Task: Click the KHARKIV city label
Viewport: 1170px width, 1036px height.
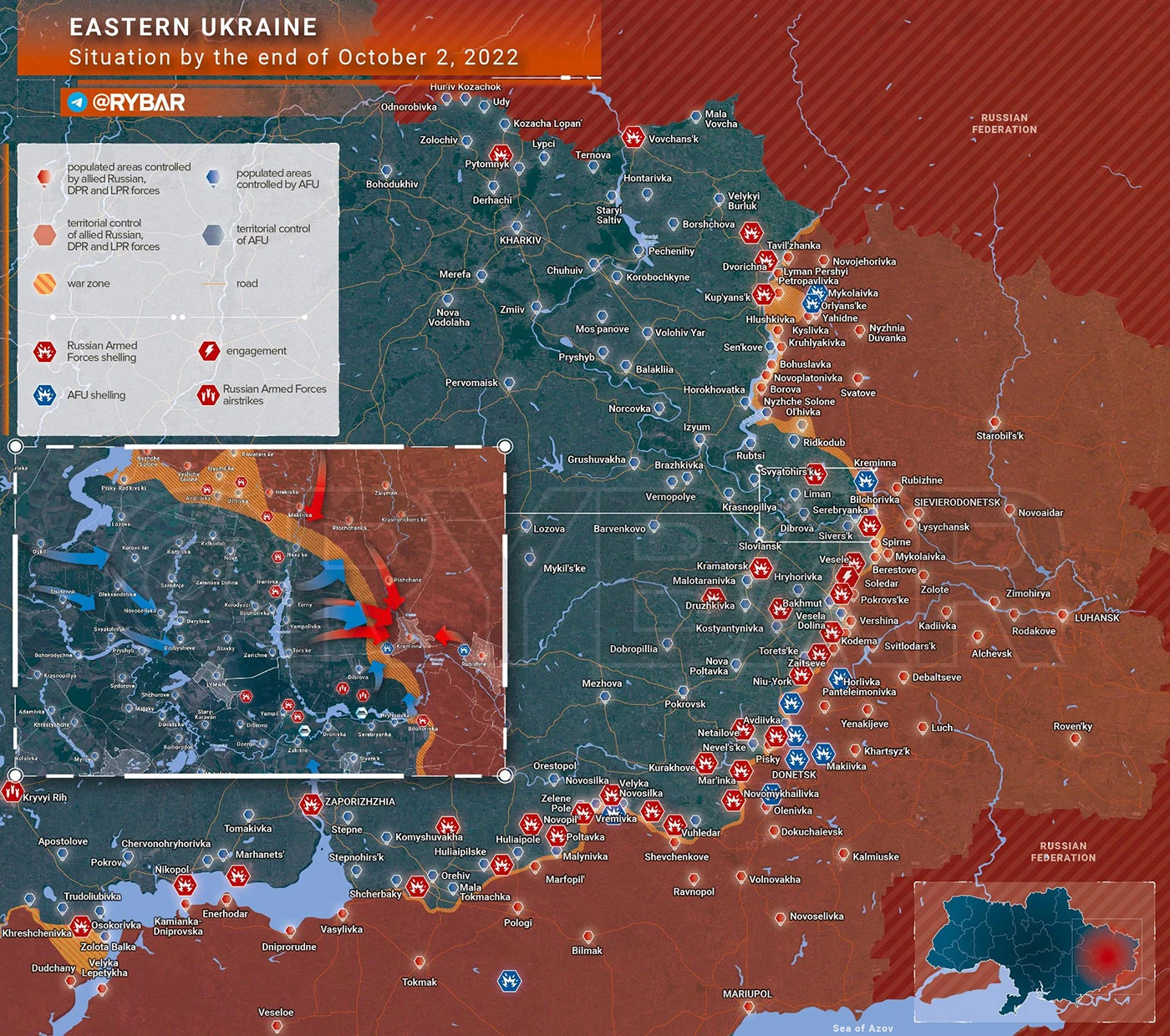Action: pos(521,241)
